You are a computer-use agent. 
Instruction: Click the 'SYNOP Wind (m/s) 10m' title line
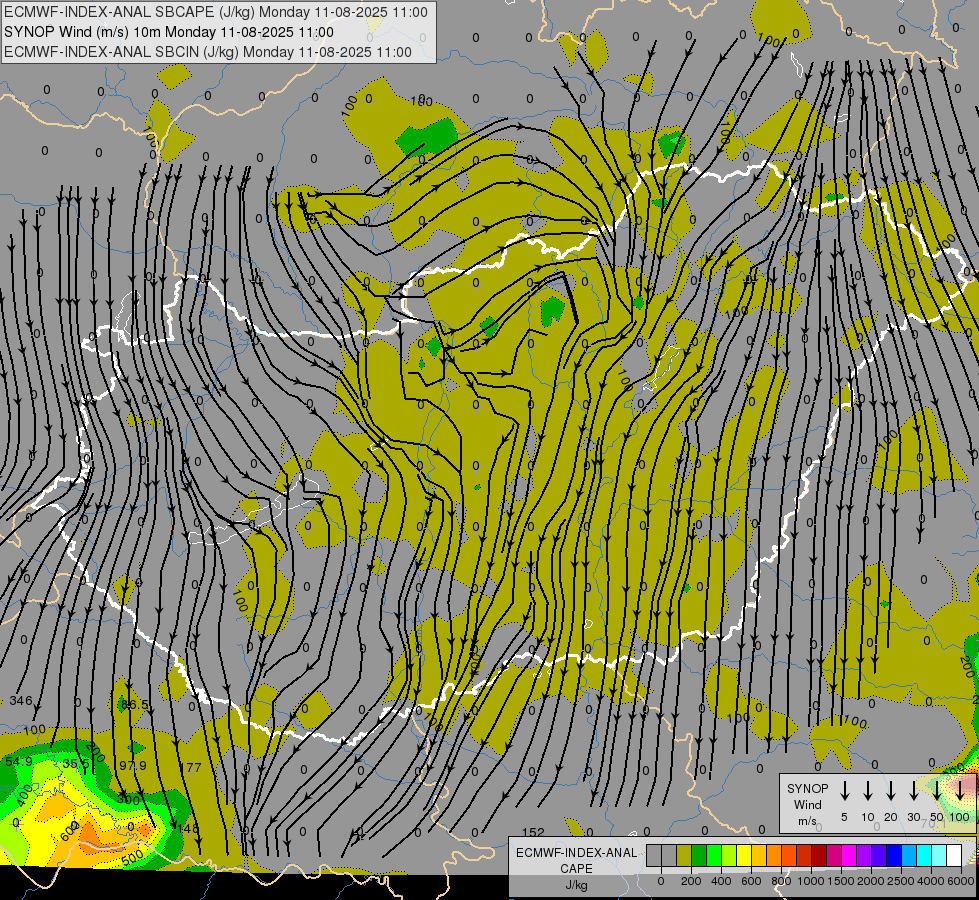(169, 32)
